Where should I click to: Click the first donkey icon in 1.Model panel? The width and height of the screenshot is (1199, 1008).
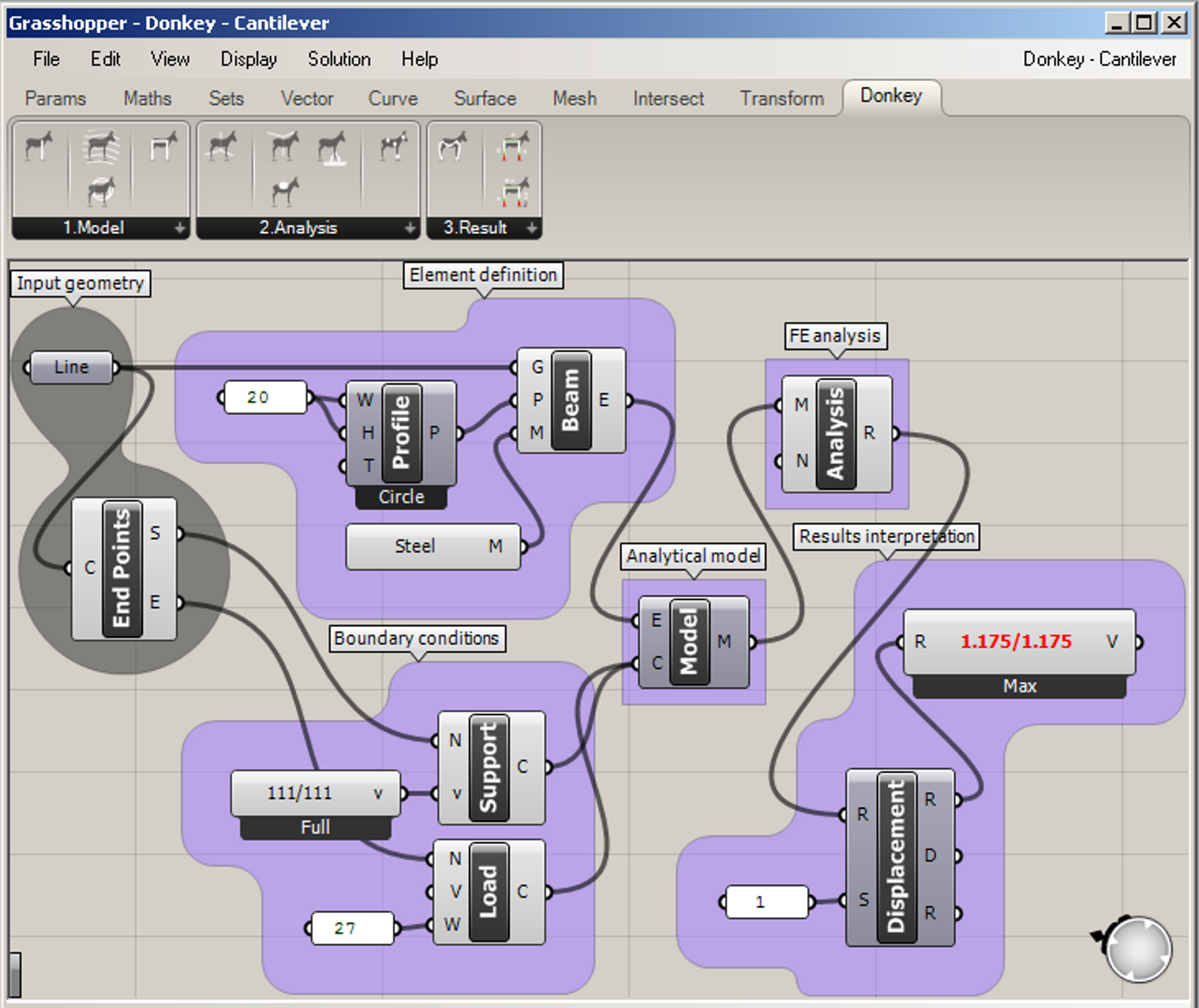39,146
